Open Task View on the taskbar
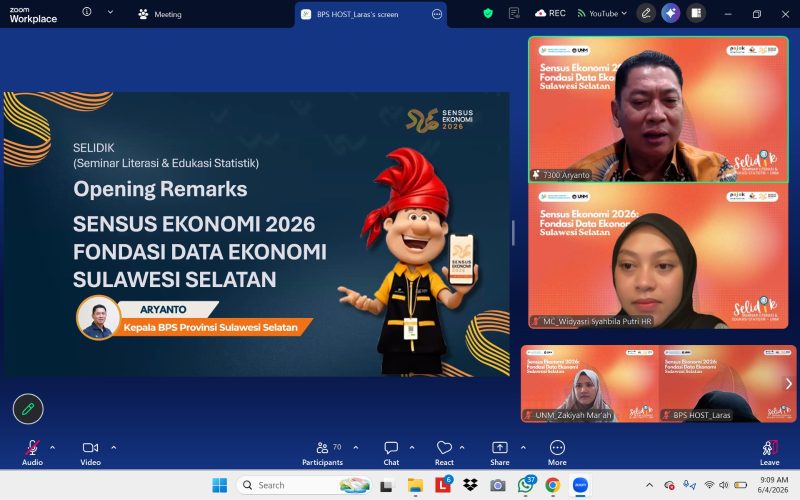800x500 pixels. point(386,485)
